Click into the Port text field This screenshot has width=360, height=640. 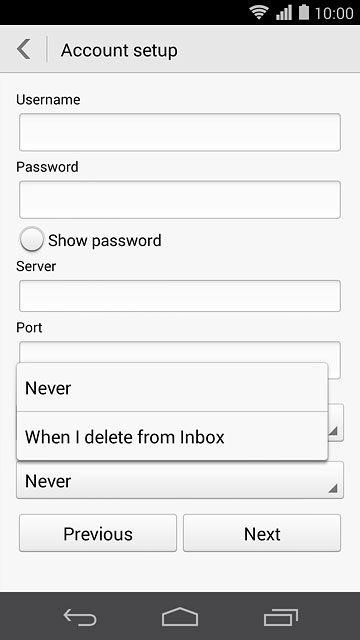(180, 352)
